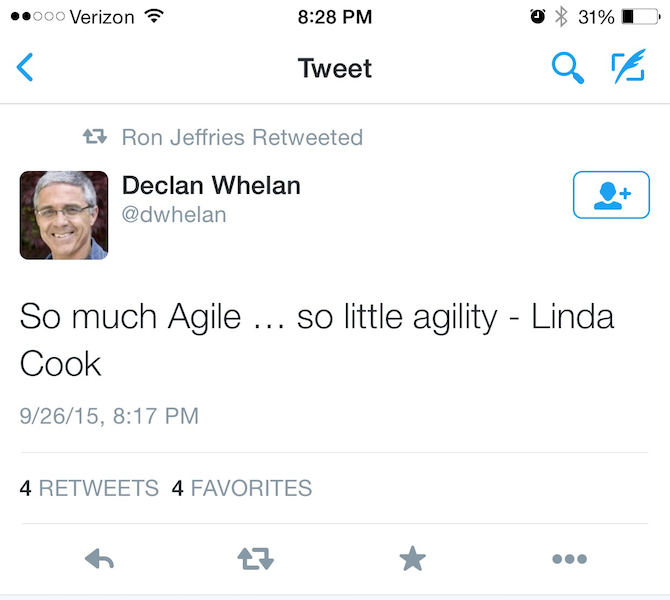Tap the battery indicator in status bar

pyautogui.click(x=641, y=17)
